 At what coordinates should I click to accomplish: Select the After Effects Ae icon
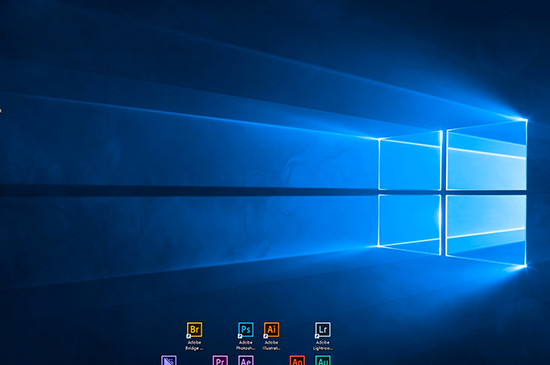(x=246, y=360)
